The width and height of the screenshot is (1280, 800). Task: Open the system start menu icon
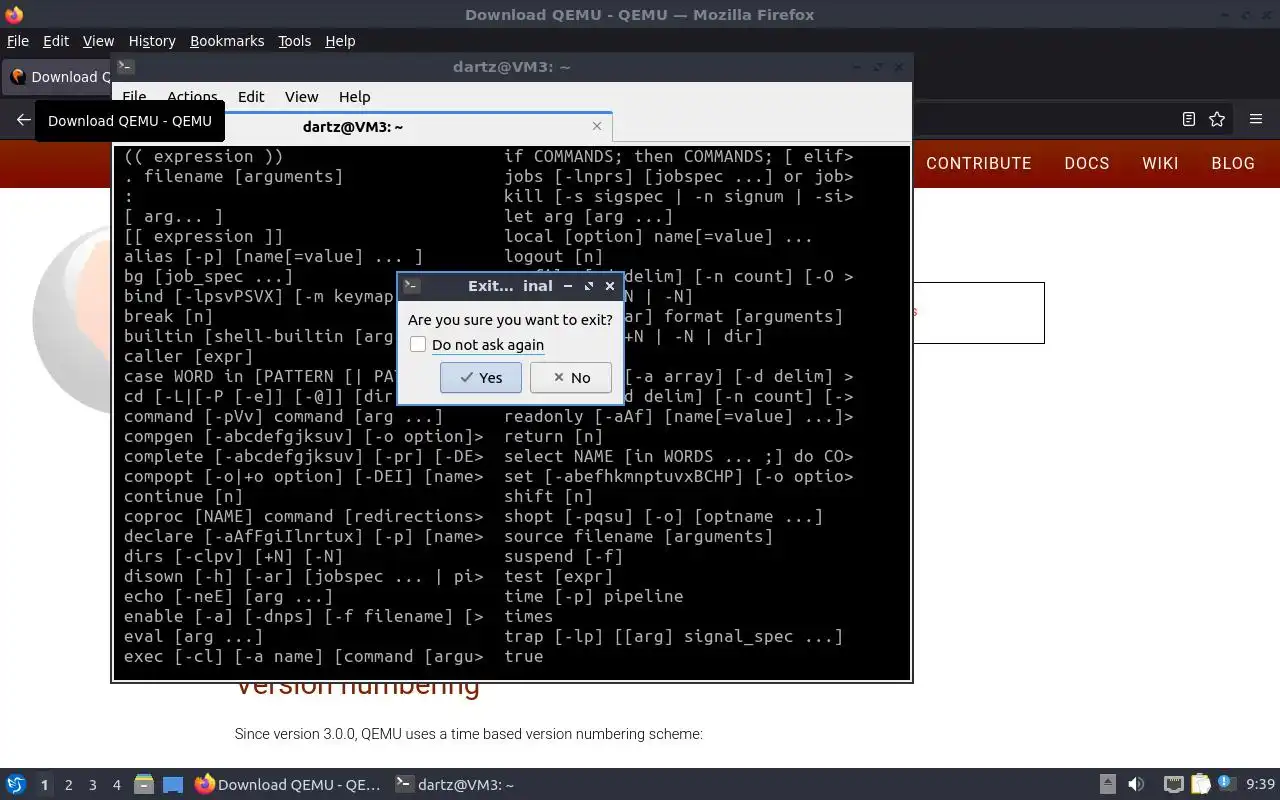pyautogui.click(x=16, y=785)
